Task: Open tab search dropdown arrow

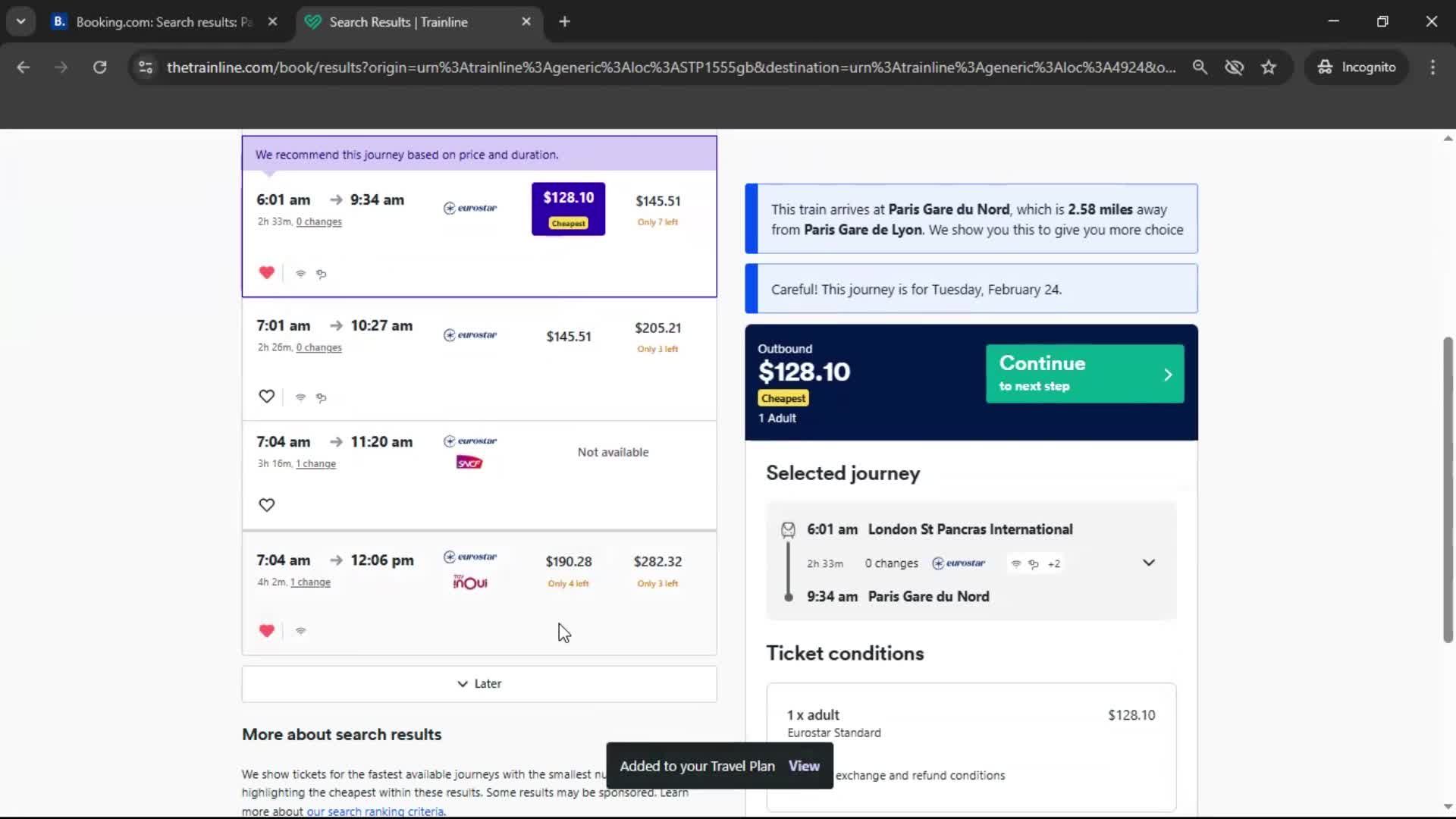Action: pyautogui.click(x=20, y=22)
